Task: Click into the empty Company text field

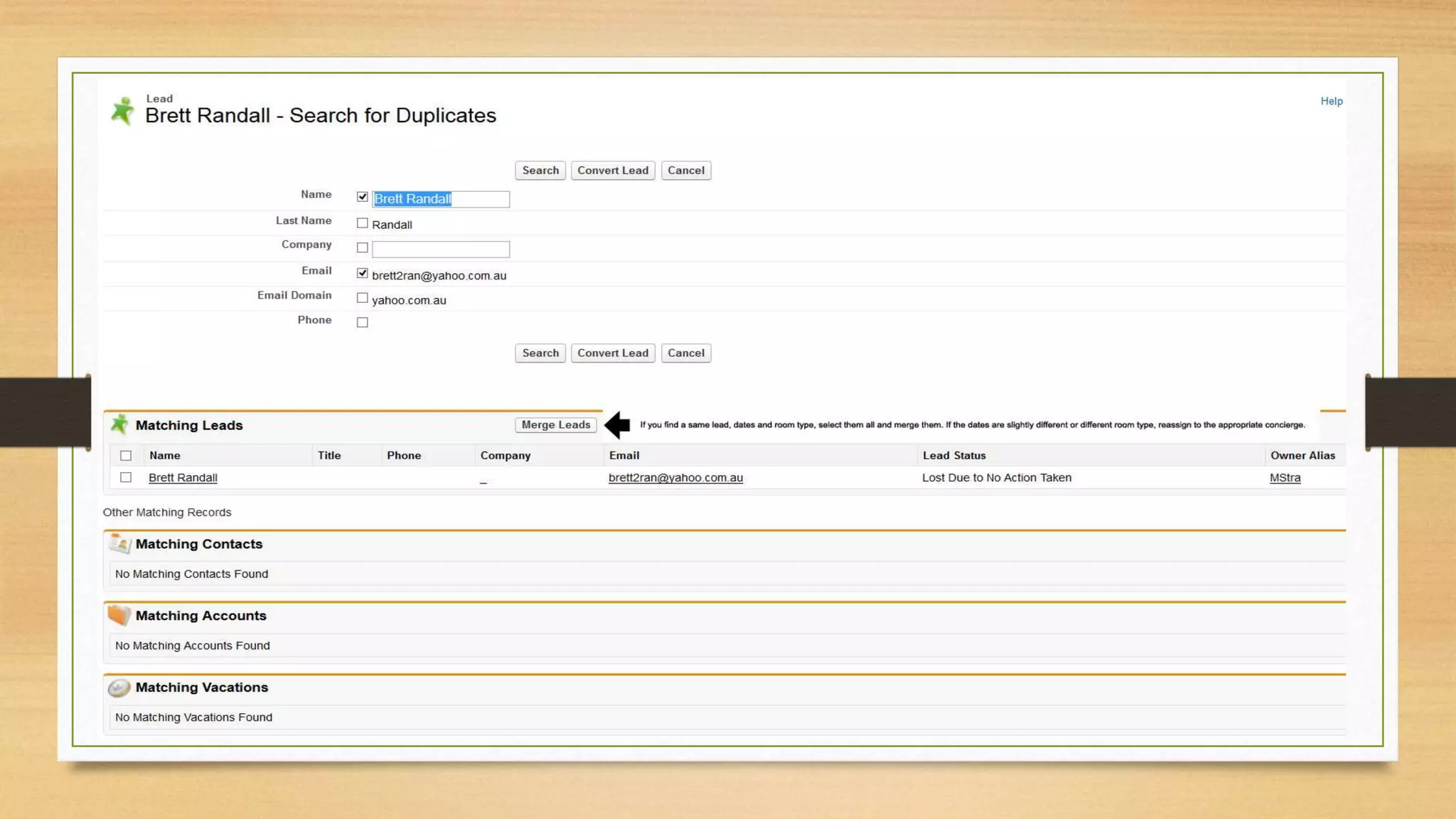Action: [x=440, y=249]
